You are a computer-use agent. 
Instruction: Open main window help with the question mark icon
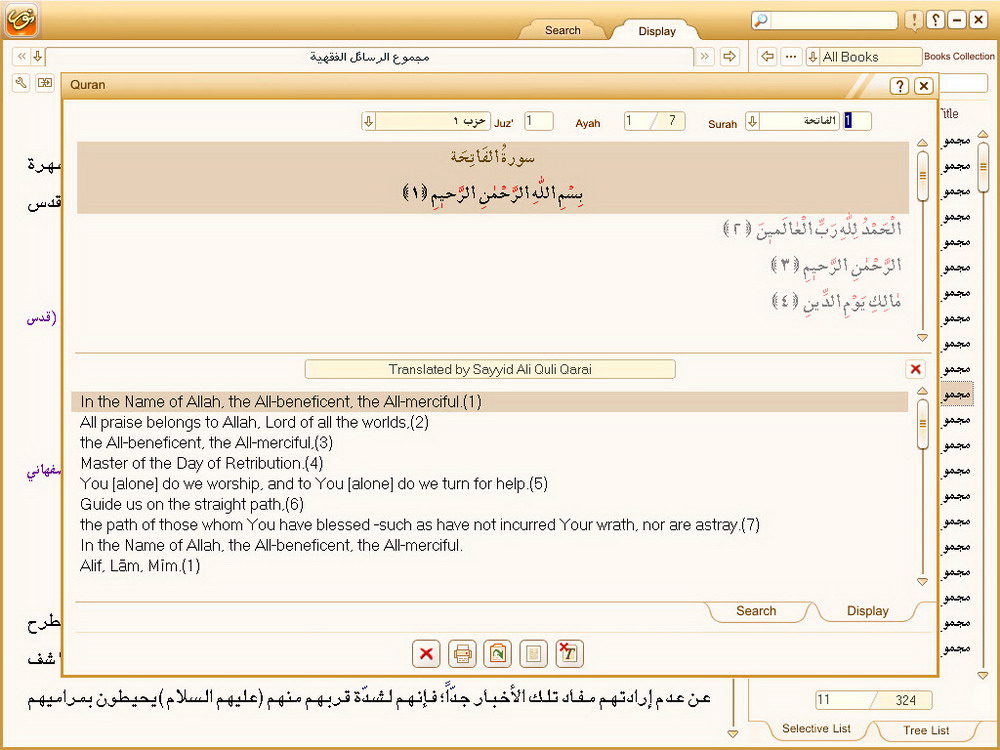(x=935, y=20)
